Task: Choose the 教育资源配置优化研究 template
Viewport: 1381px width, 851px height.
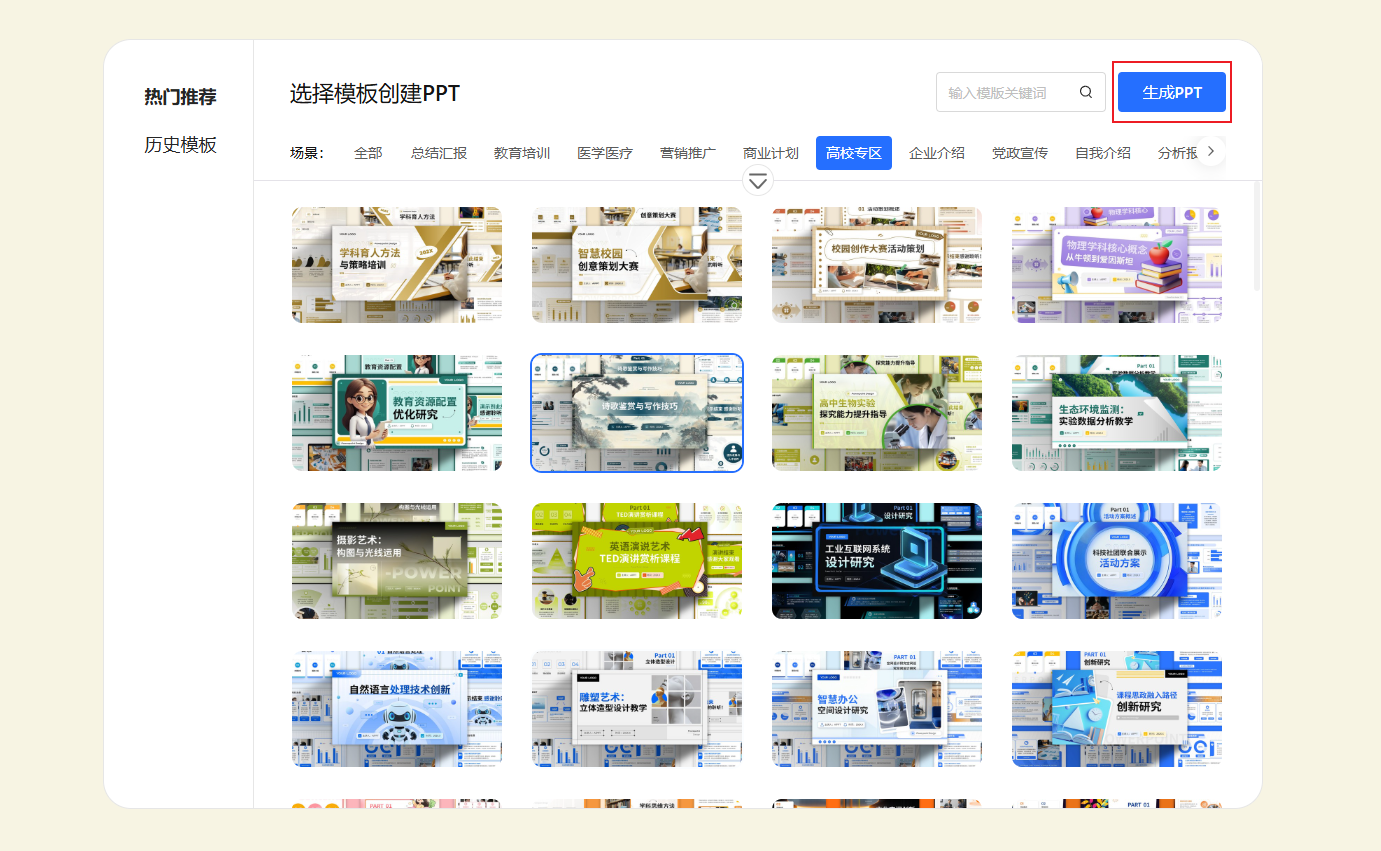Action: point(397,413)
